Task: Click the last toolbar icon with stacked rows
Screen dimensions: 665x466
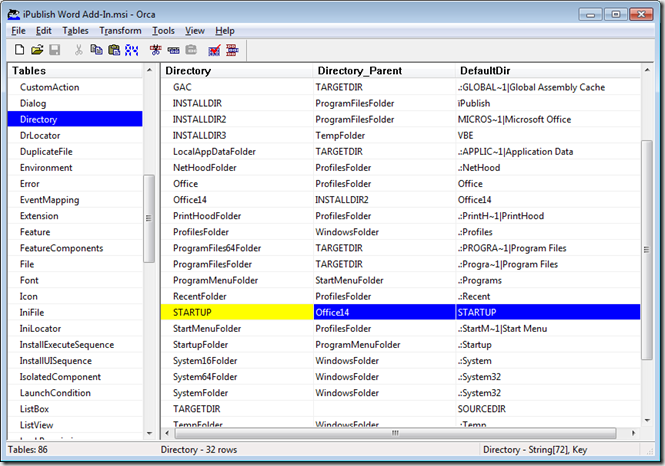Action: tap(232, 50)
